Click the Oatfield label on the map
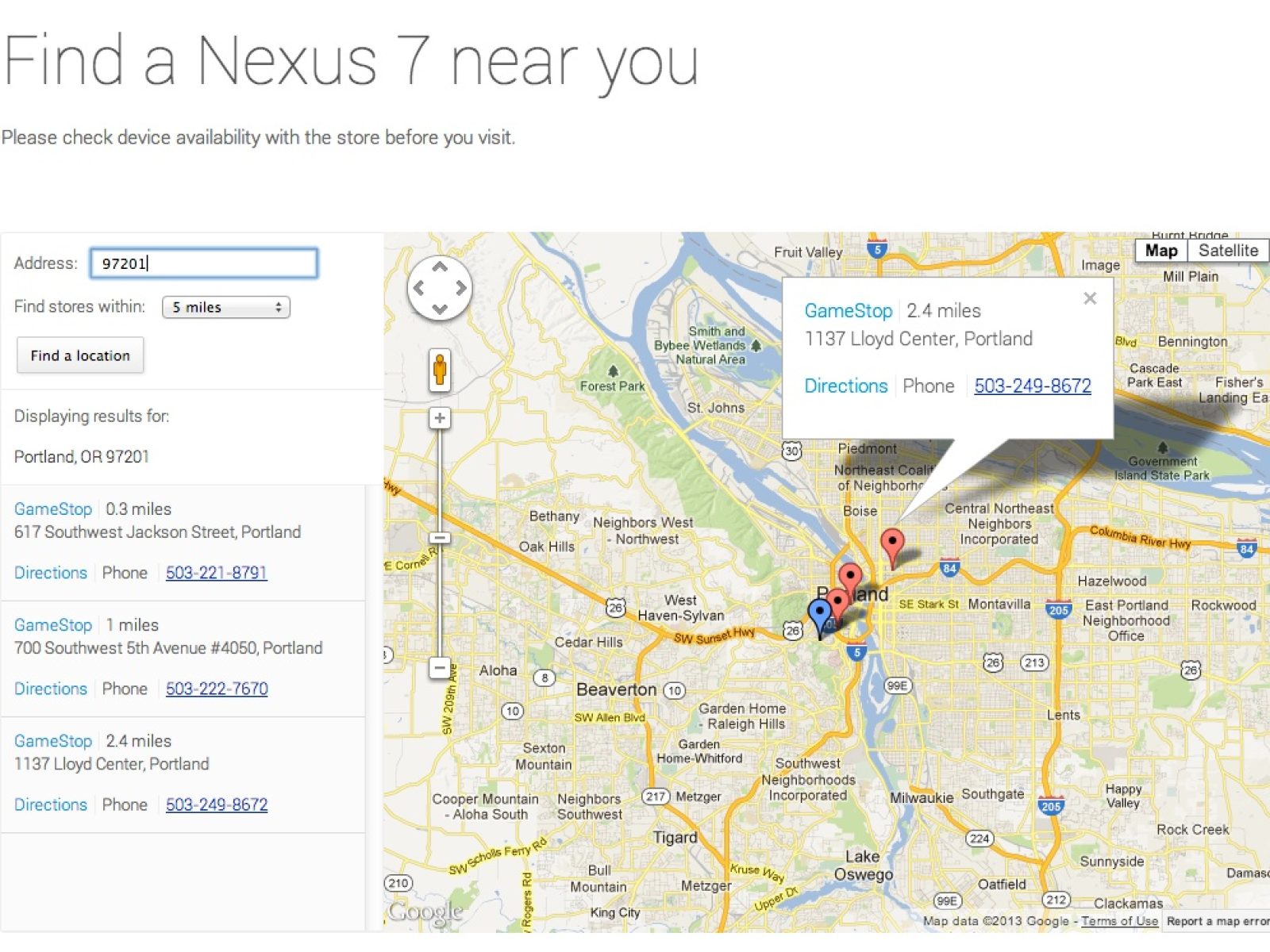Image resolution: width=1270 pixels, height=952 pixels. [1002, 884]
